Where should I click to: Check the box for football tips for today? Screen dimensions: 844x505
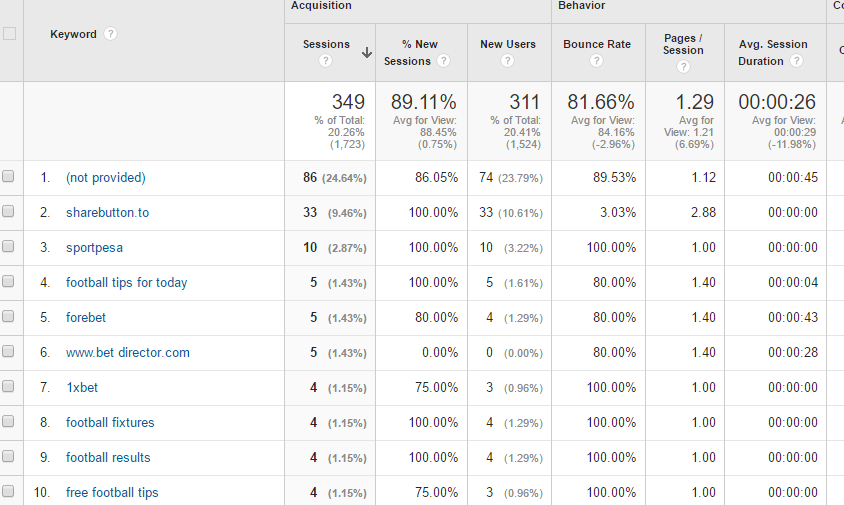[x=8, y=281]
